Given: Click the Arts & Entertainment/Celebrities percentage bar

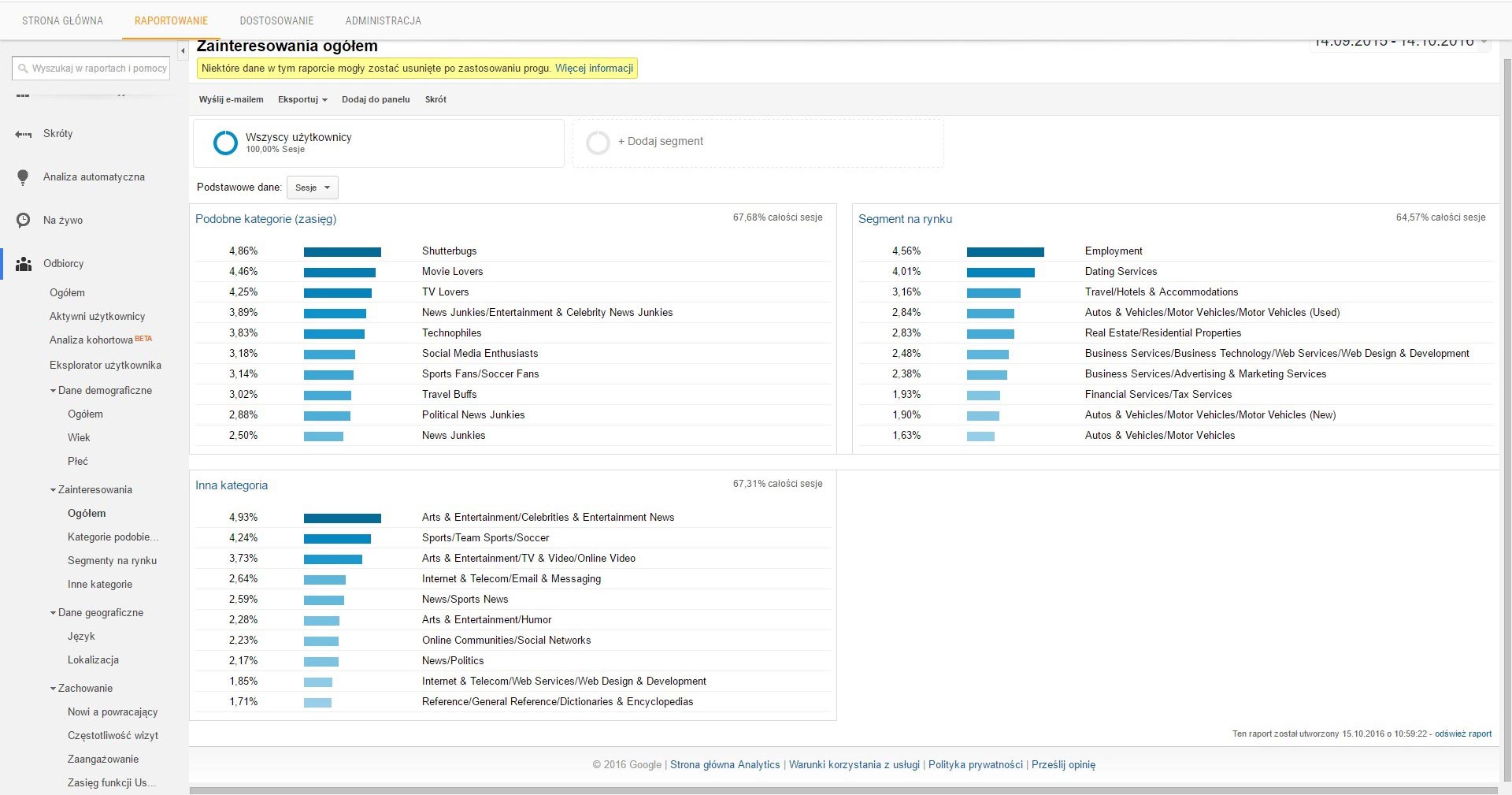Looking at the screenshot, I should tap(343, 518).
